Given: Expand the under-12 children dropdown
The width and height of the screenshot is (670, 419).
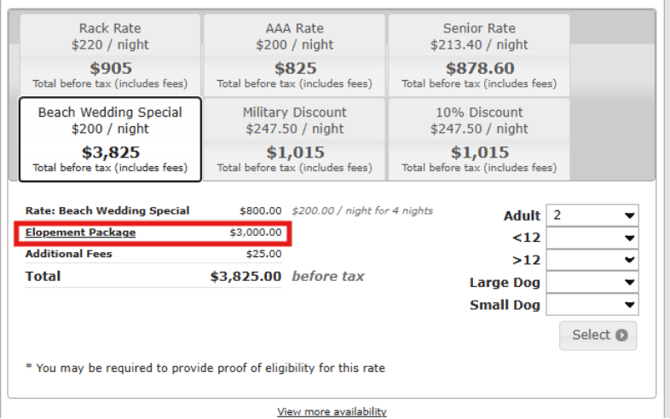Looking at the screenshot, I should [592, 238].
